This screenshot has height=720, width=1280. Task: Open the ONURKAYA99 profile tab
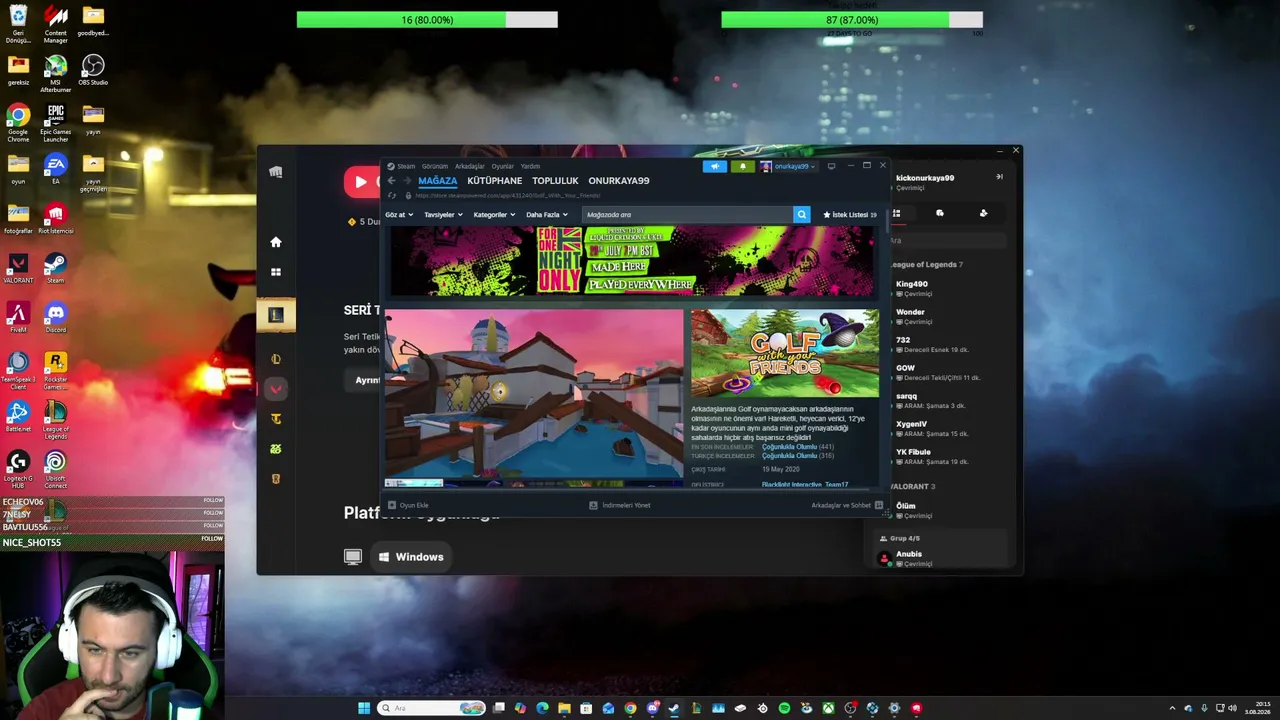click(619, 181)
